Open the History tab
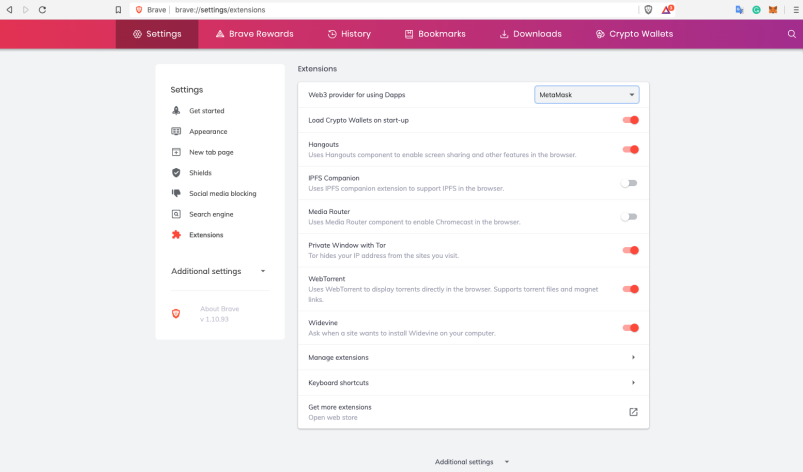This screenshot has height=472, width=803. point(349,34)
